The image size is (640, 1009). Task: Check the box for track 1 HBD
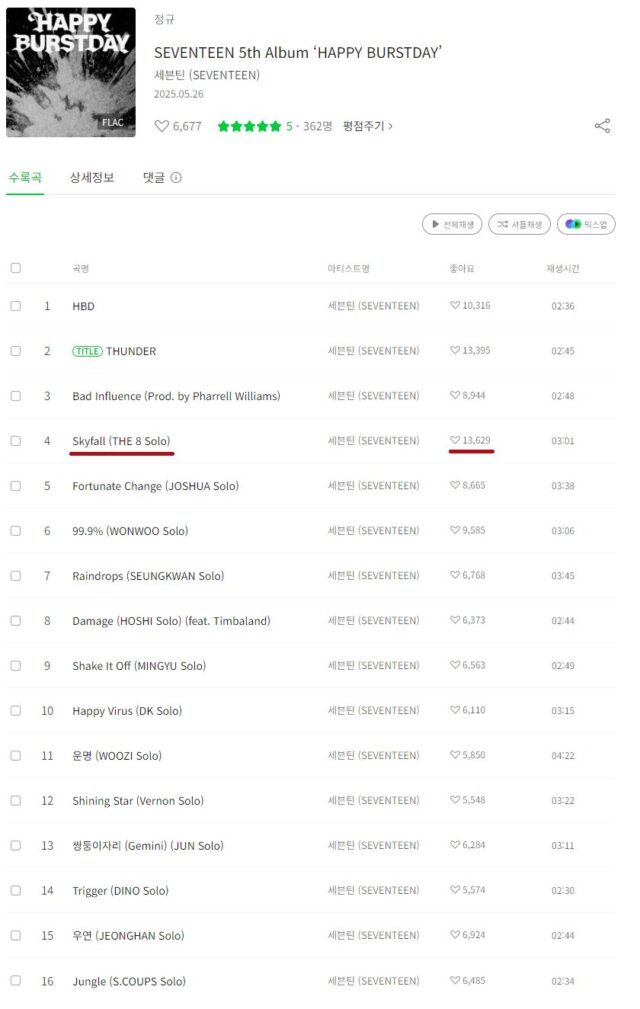coord(15,306)
